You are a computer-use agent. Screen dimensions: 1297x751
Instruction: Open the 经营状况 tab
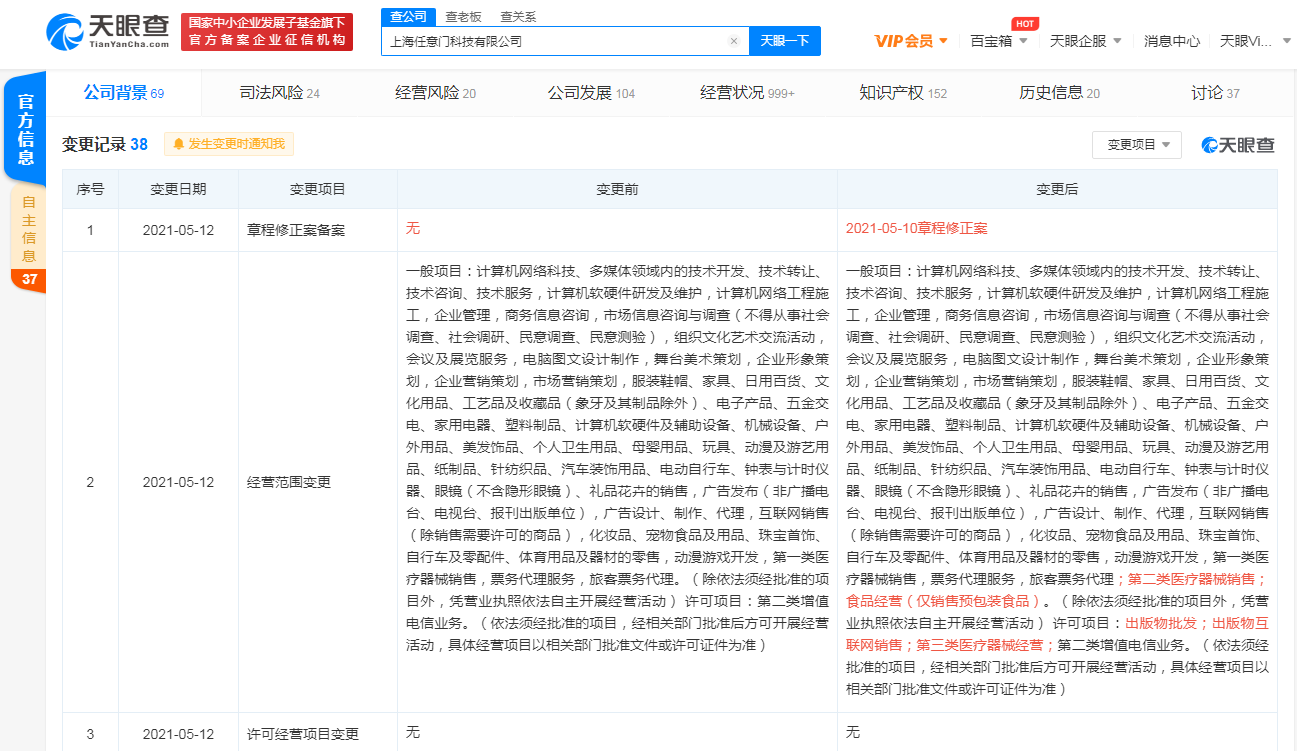pyautogui.click(x=747, y=93)
